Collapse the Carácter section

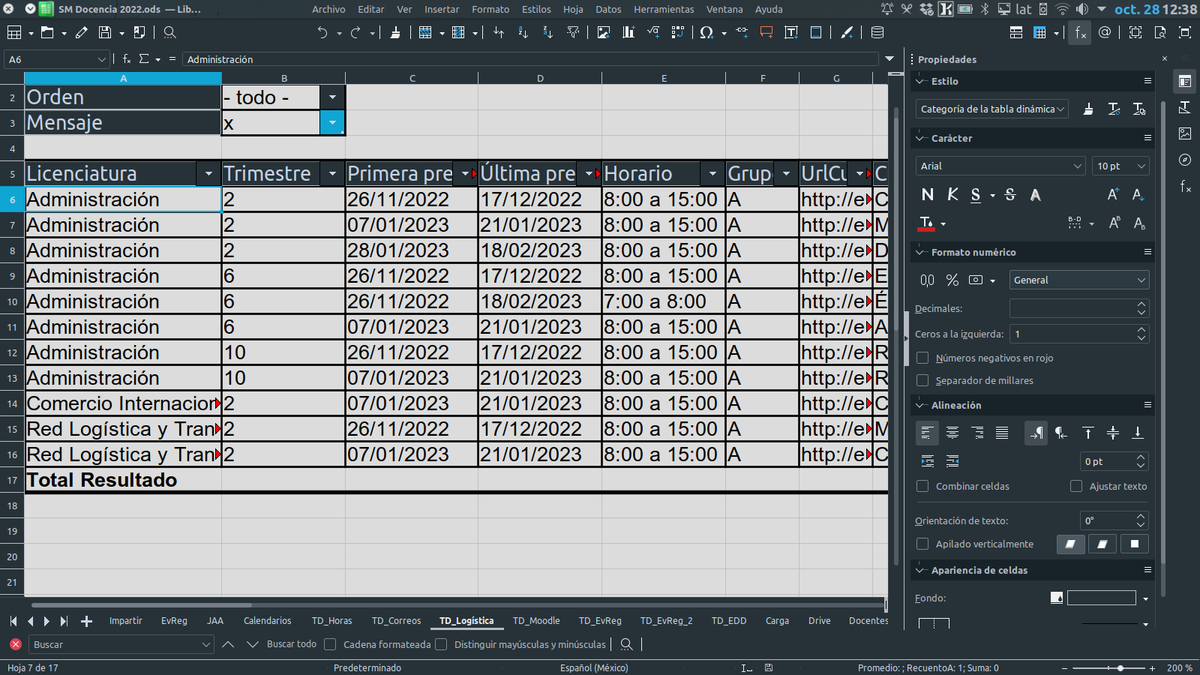coord(922,138)
